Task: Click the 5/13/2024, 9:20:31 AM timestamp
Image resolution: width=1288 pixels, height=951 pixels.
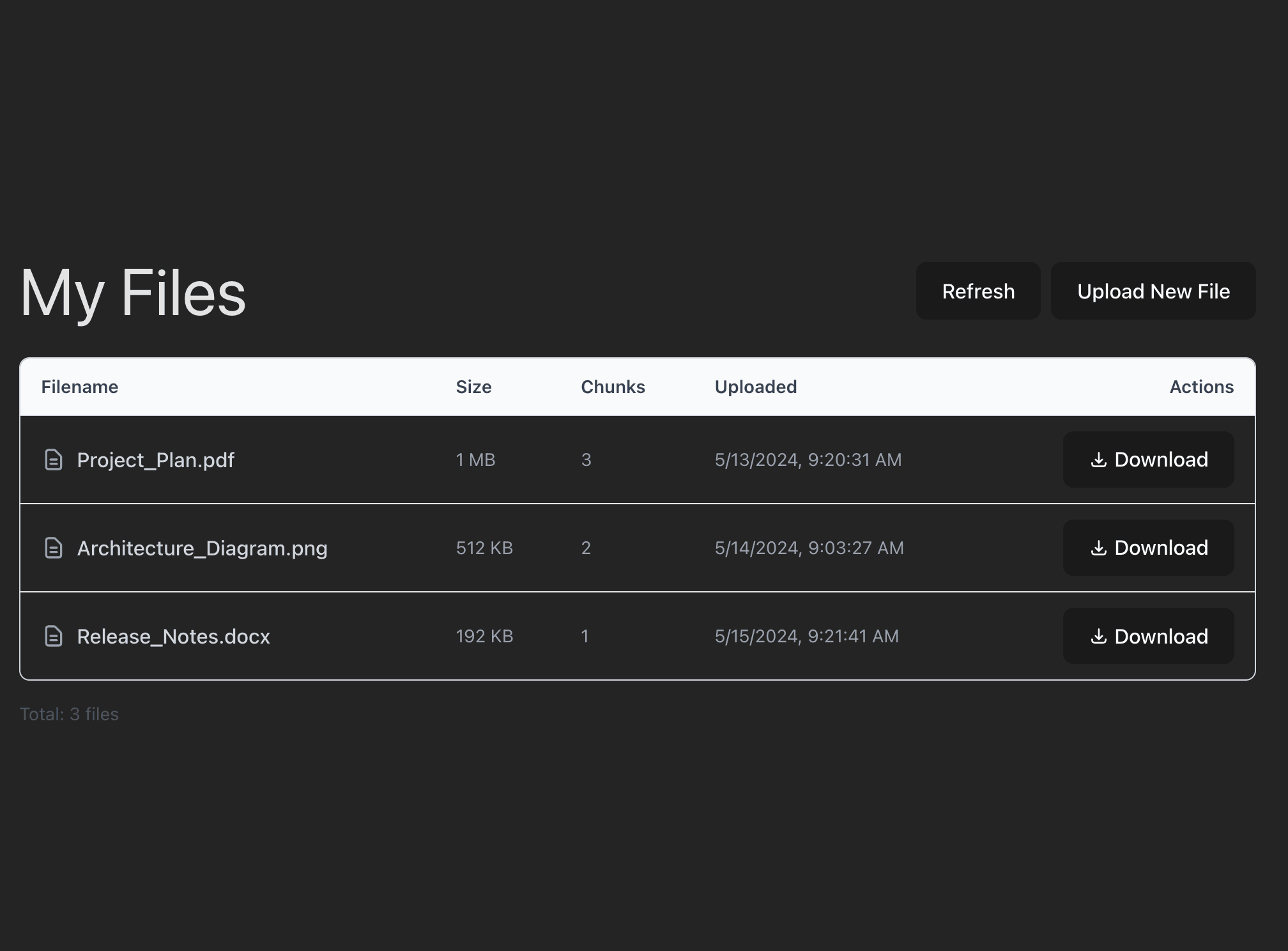Action: point(808,460)
